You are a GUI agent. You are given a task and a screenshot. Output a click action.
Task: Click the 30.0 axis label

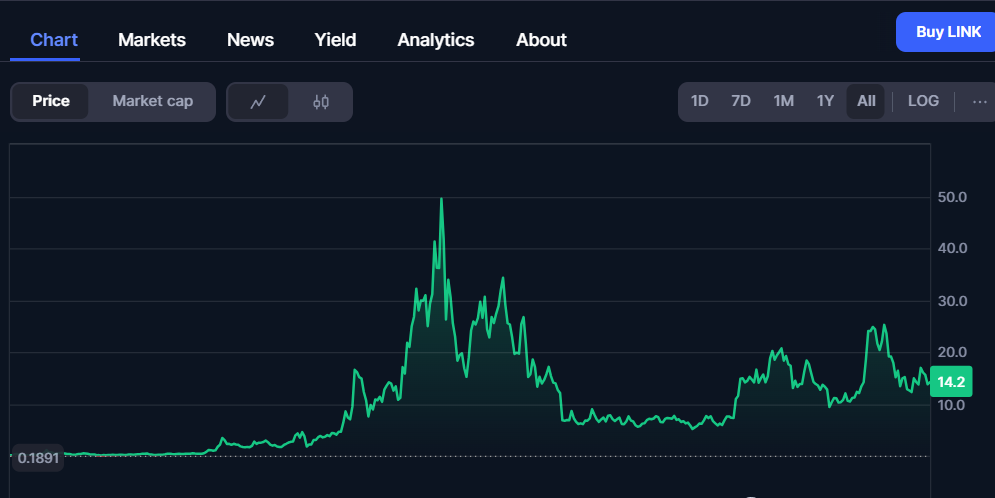tap(952, 301)
